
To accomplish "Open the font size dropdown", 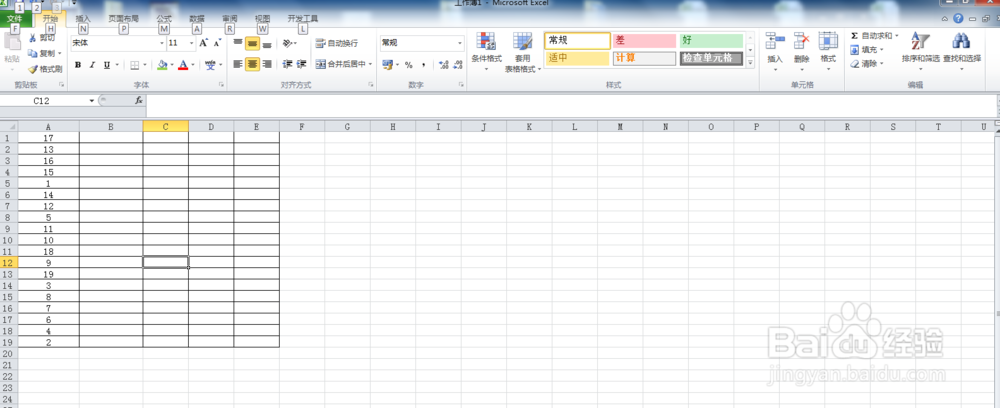I will coord(192,43).
